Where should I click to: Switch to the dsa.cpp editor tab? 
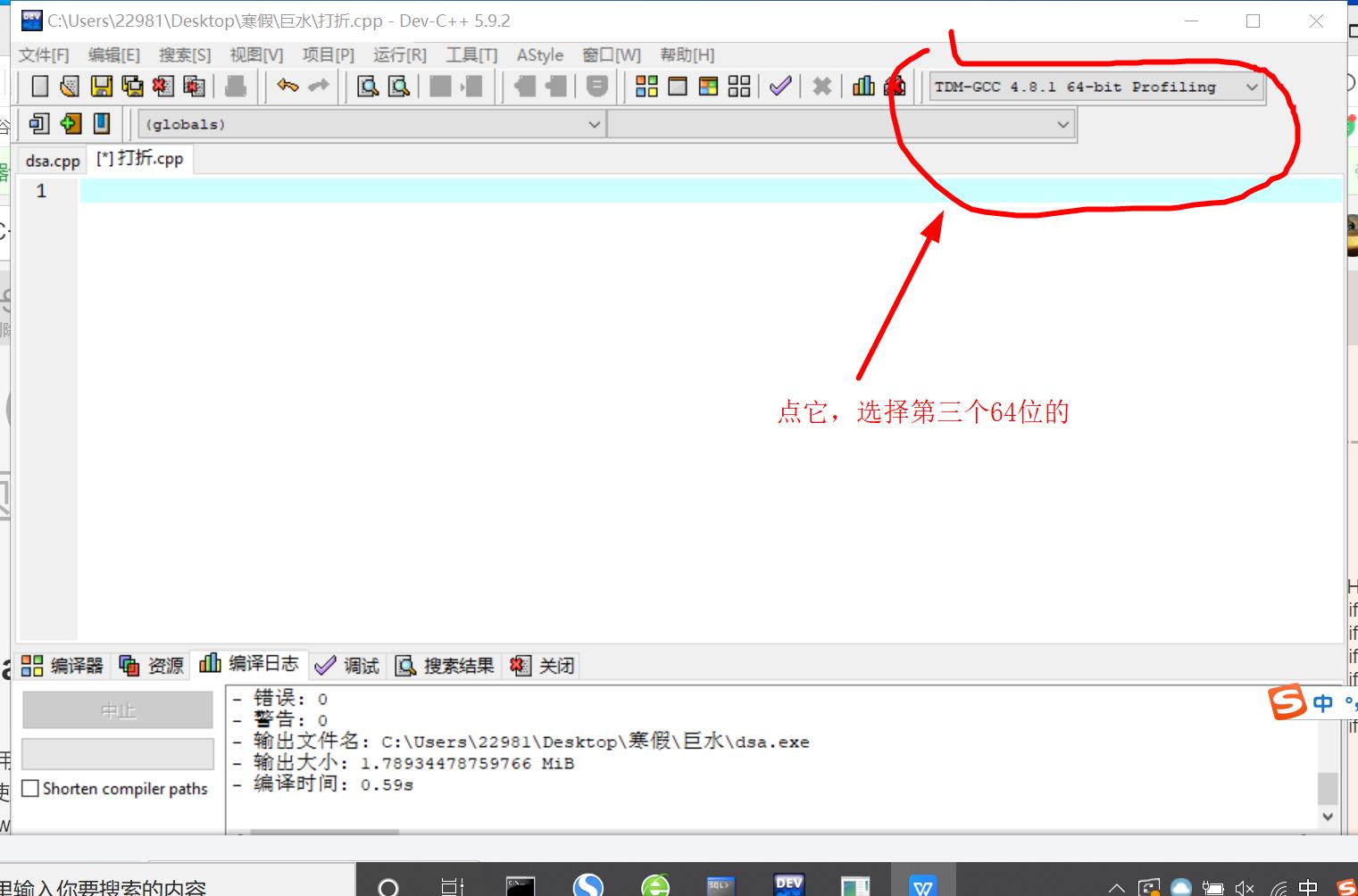pyautogui.click(x=51, y=161)
